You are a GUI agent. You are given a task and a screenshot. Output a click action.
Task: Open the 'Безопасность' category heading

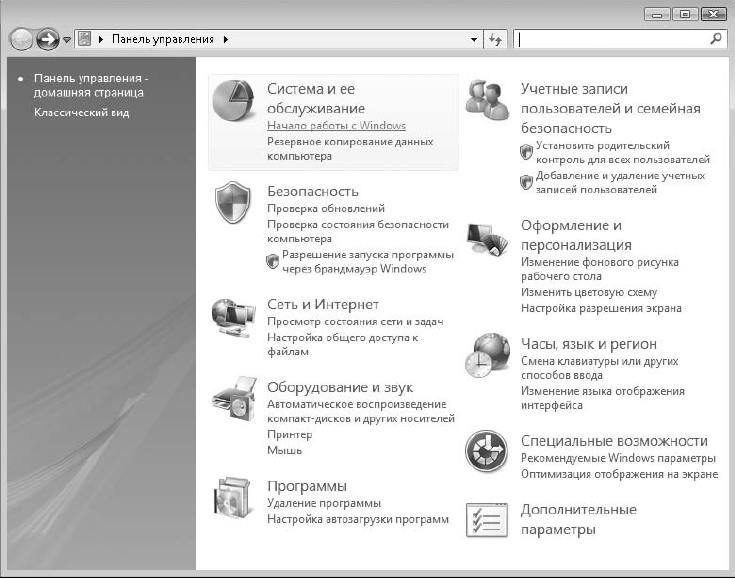pos(313,191)
